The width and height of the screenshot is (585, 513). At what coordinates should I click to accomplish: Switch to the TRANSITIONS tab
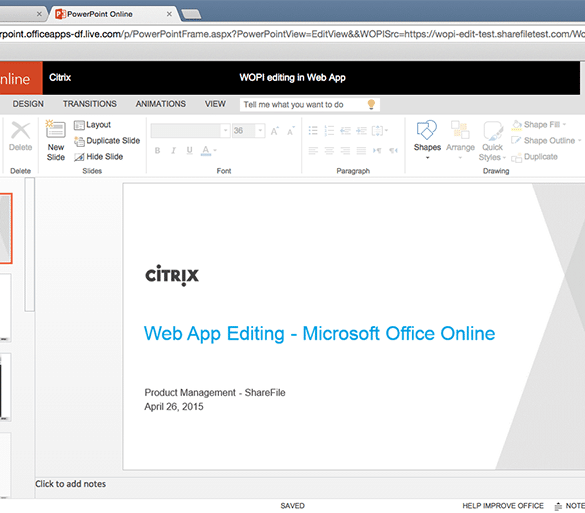(90, 104)
